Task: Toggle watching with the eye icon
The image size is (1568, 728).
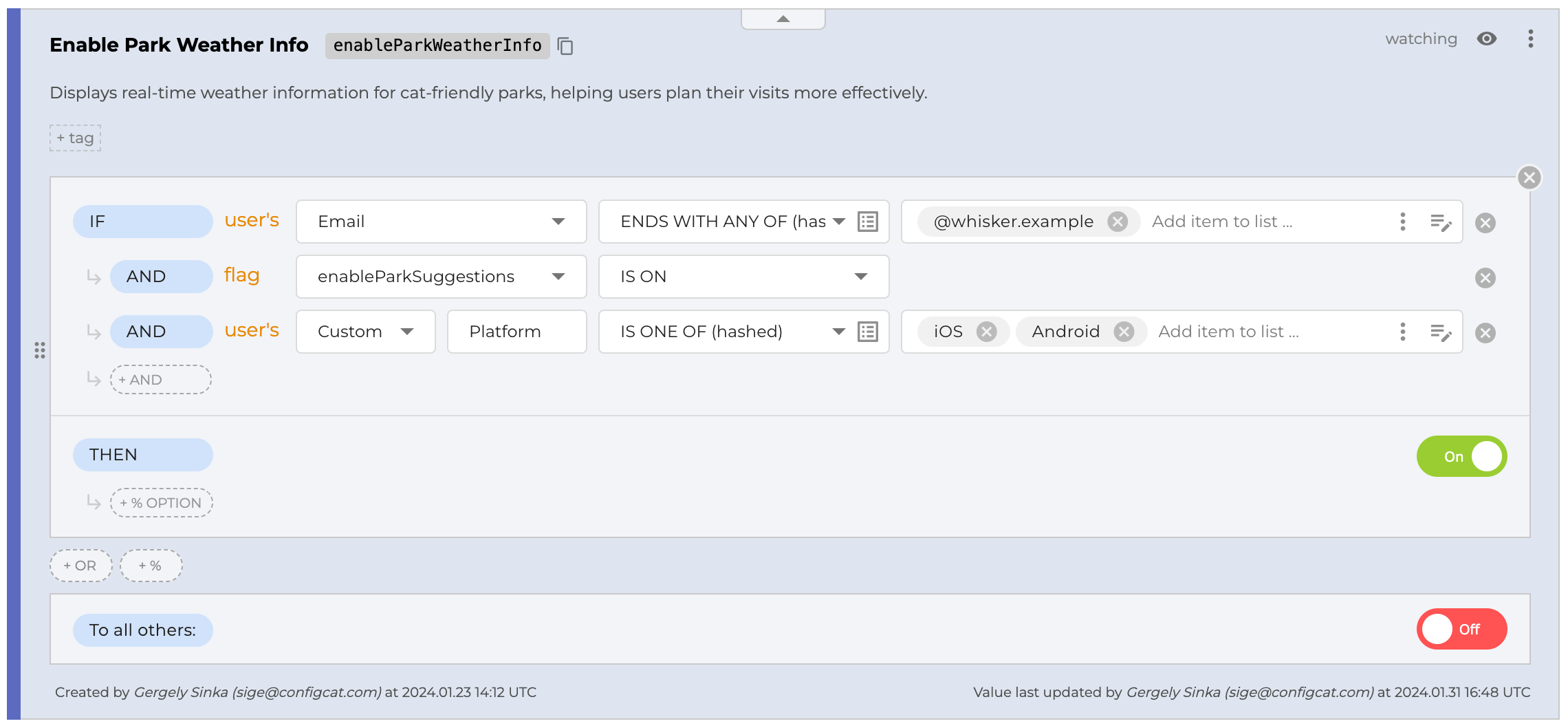Action: (1487, 39)
